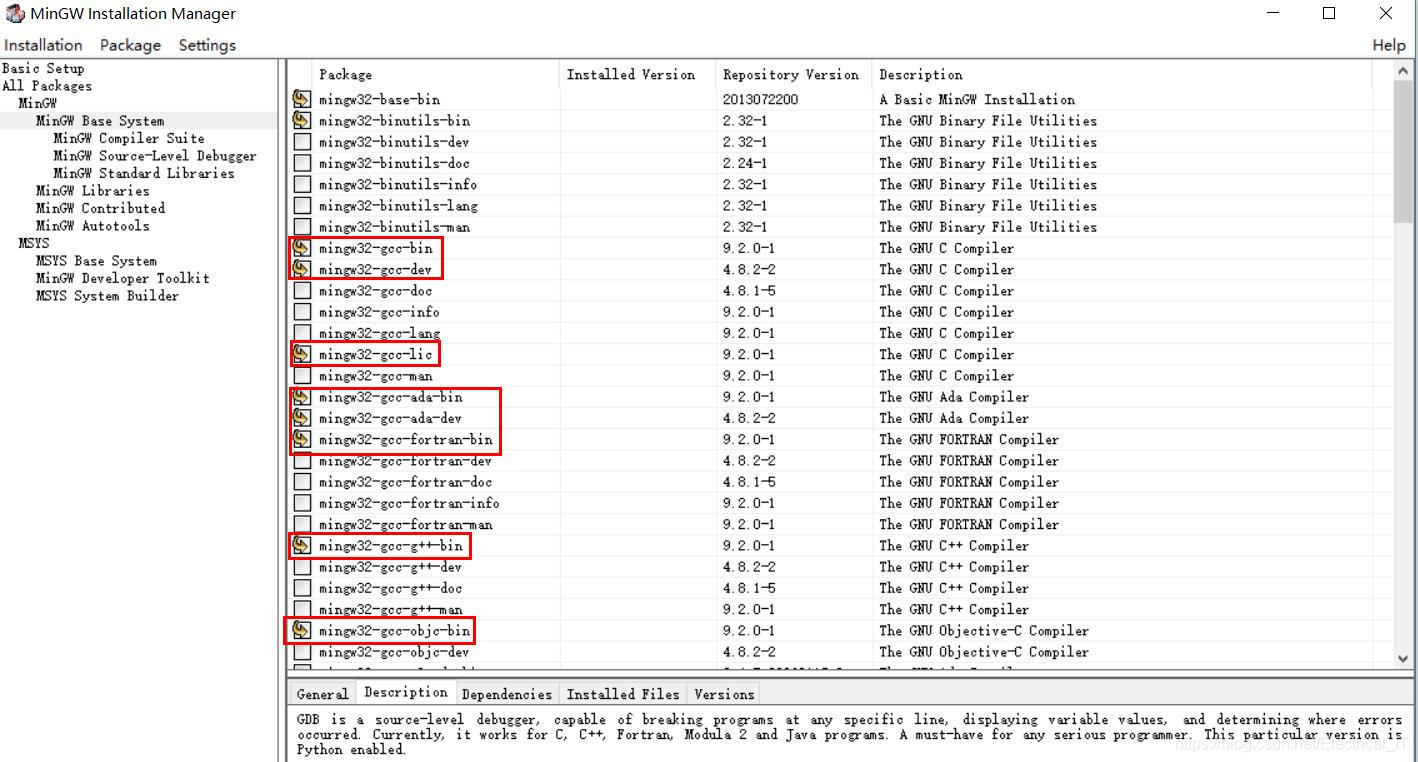
Task: Select the MinGW tree node
Action: (38, 103)
